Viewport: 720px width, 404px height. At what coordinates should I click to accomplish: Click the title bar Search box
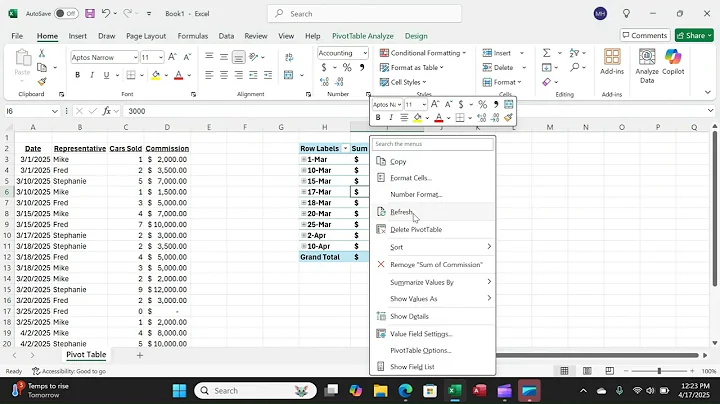(x=365, y=14)
